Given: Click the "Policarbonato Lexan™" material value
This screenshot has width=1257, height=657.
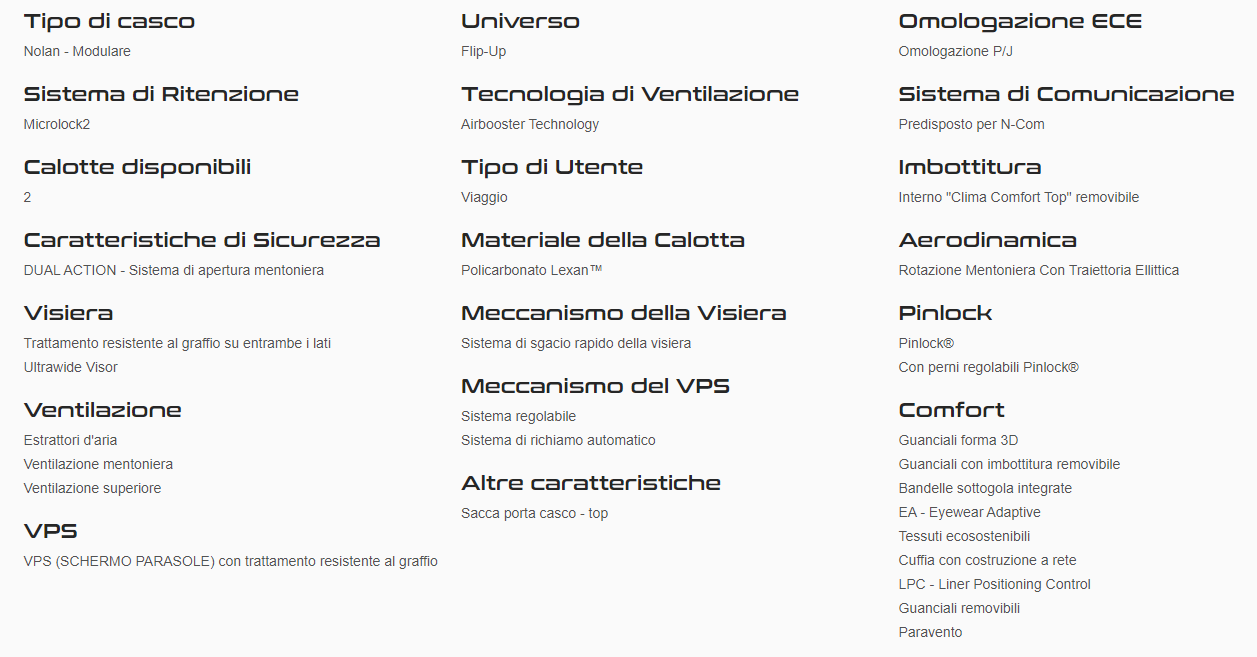Looking at the screenshot, I should click(531, 270).
